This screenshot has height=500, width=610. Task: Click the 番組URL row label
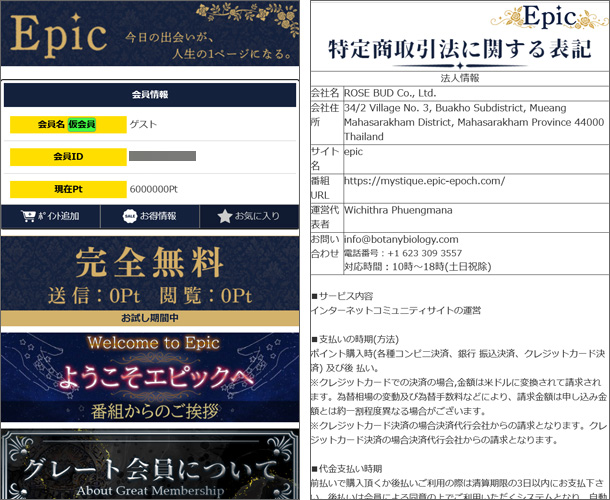tap(320, 188)
